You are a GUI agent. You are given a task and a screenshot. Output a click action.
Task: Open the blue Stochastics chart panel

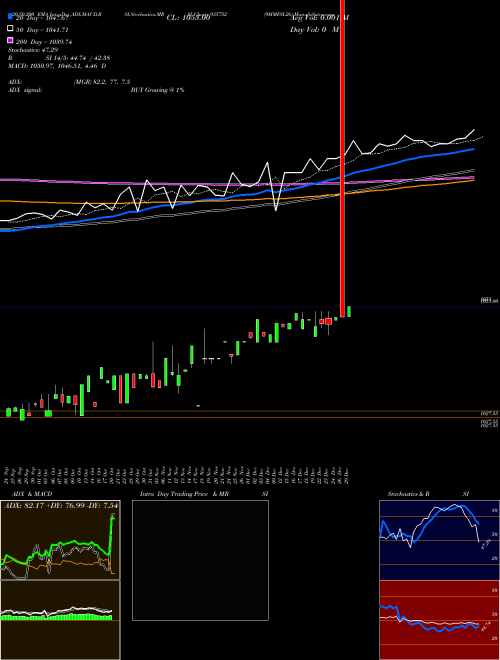439,540
